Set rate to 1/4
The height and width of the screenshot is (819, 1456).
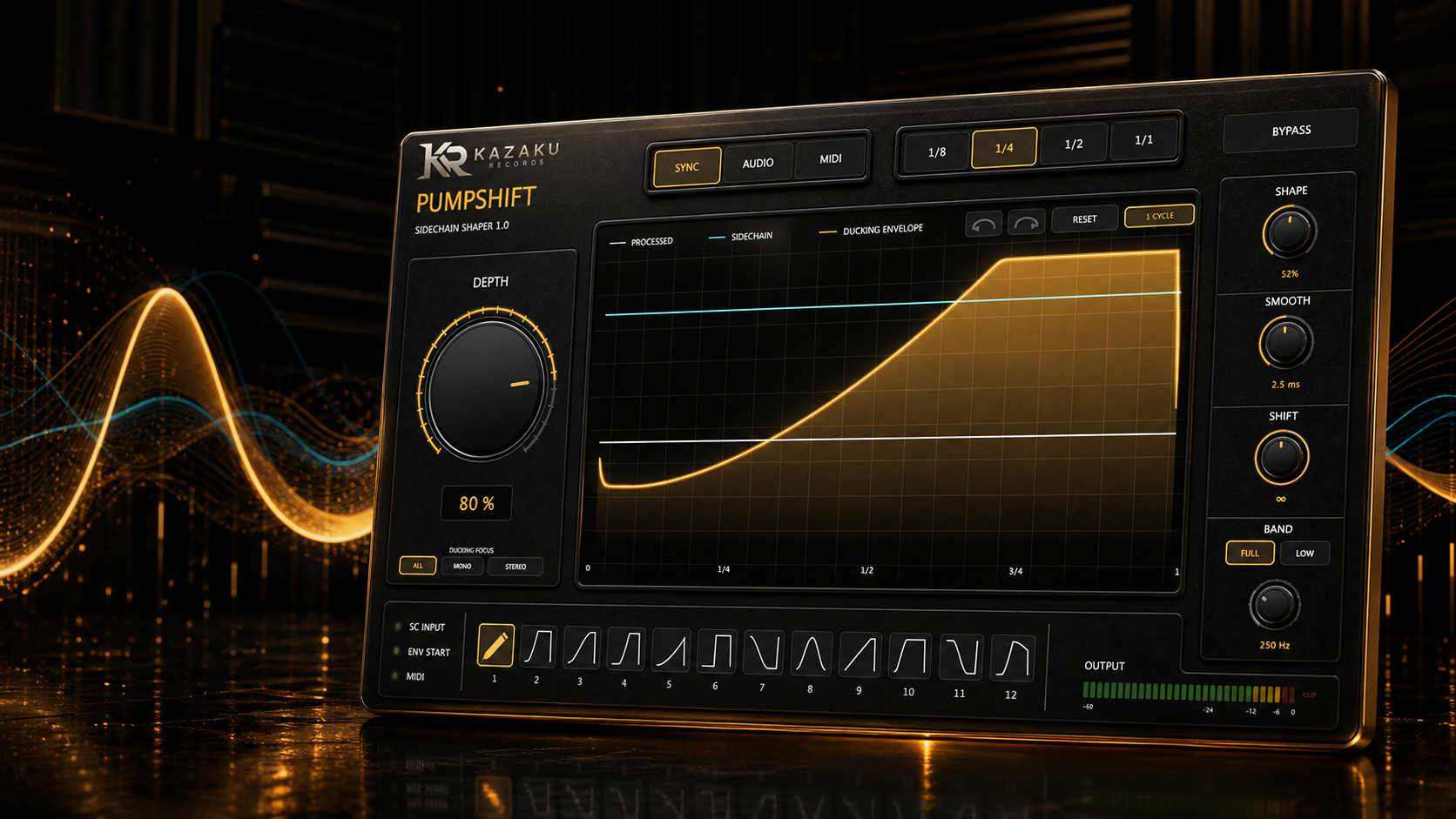point(1004,148)
